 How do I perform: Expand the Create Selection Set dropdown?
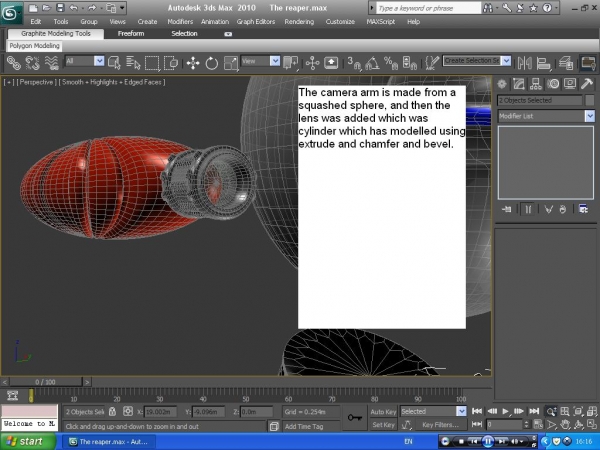pos(506,60)
